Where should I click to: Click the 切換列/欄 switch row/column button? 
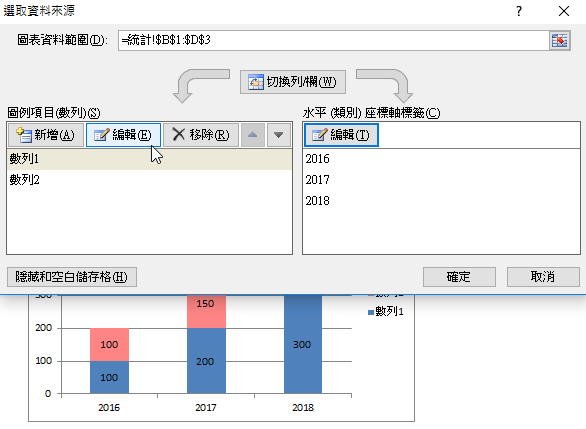(293, 82)
